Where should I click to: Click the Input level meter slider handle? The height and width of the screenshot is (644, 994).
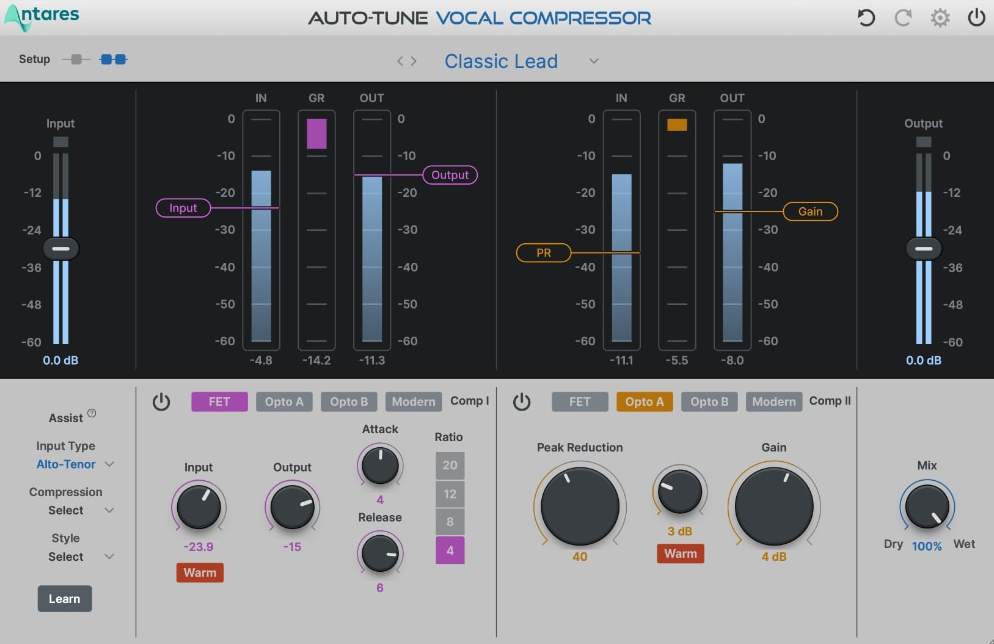click(61, 248)
